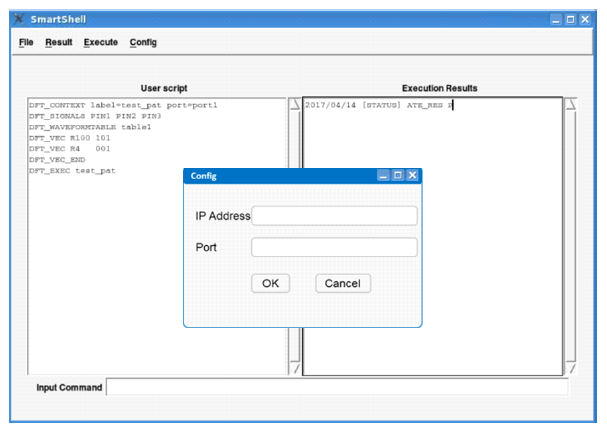Open the Result menu
This screenshot has height=434, width=607.
(59, 42)
